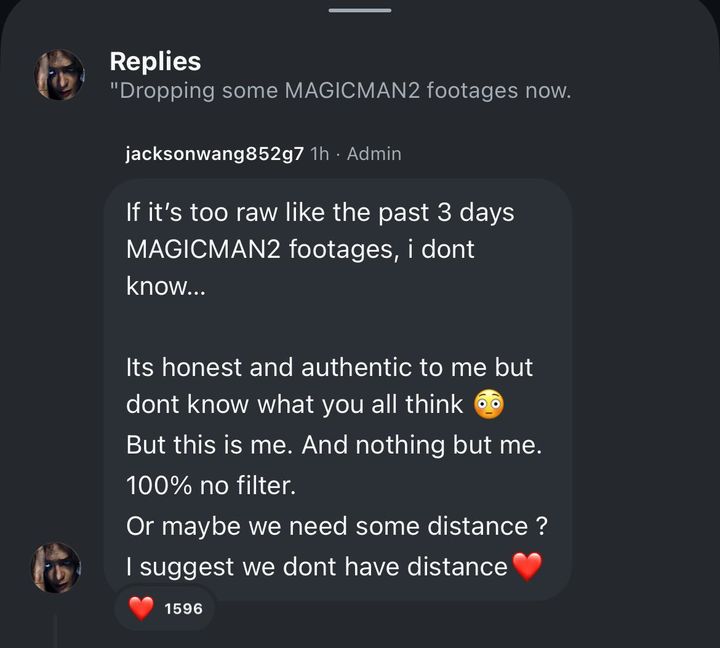Tap the drag handle atop the sheet
Screen dimensions: 720x648
point(360,10)
